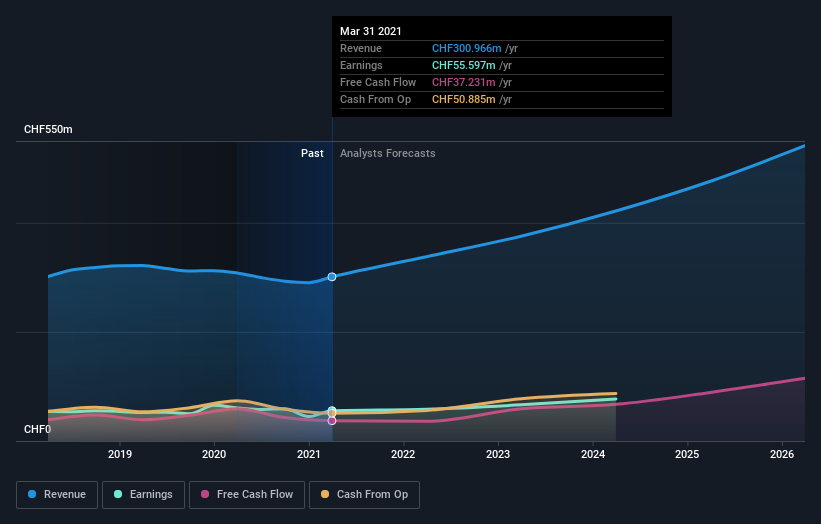Toggle the Revenue legend series
Image resolution: width=821 pixels, height=524 pixels.
[x=57, y=495]
